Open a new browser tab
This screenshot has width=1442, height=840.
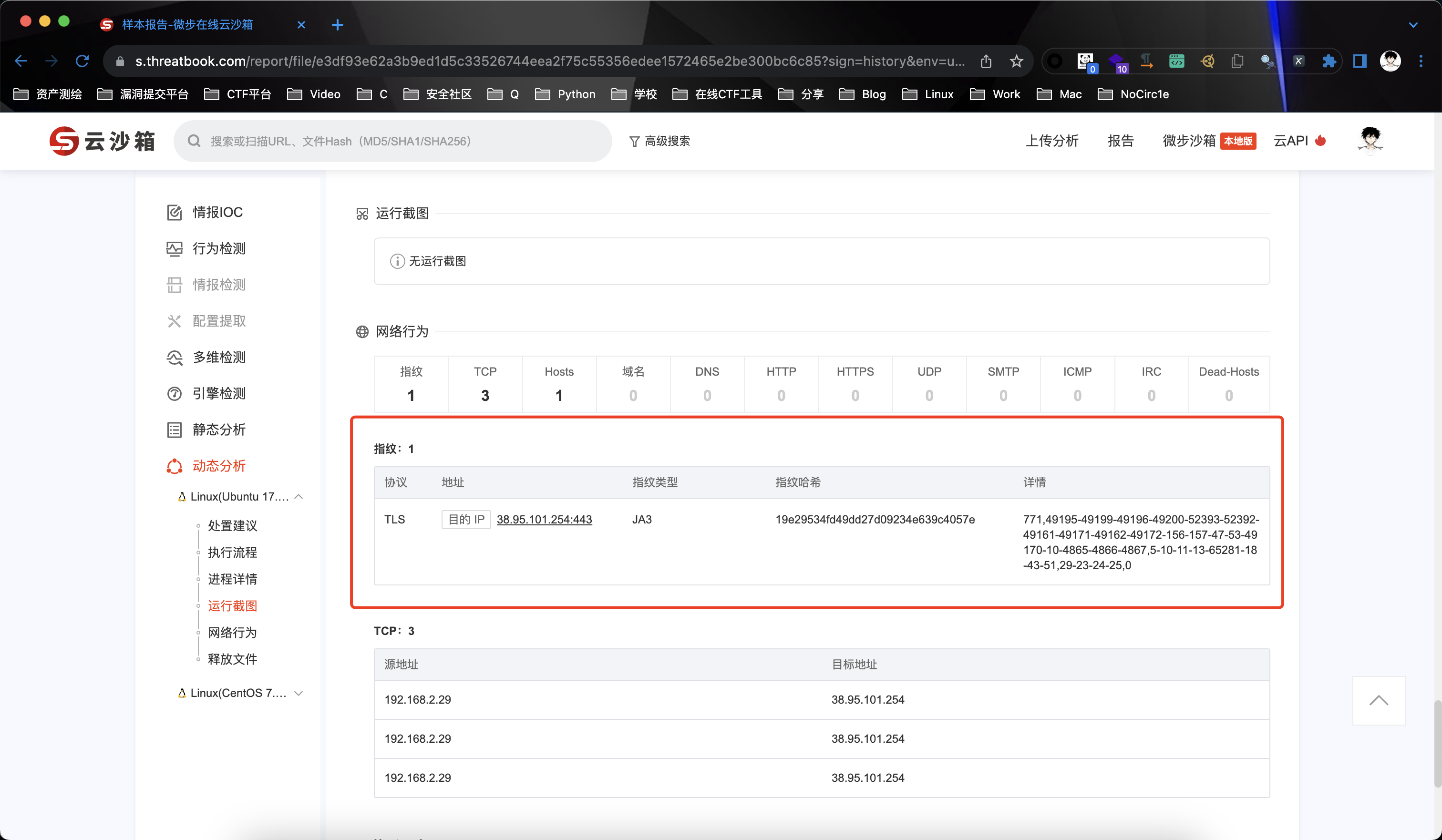click(338, 25)
